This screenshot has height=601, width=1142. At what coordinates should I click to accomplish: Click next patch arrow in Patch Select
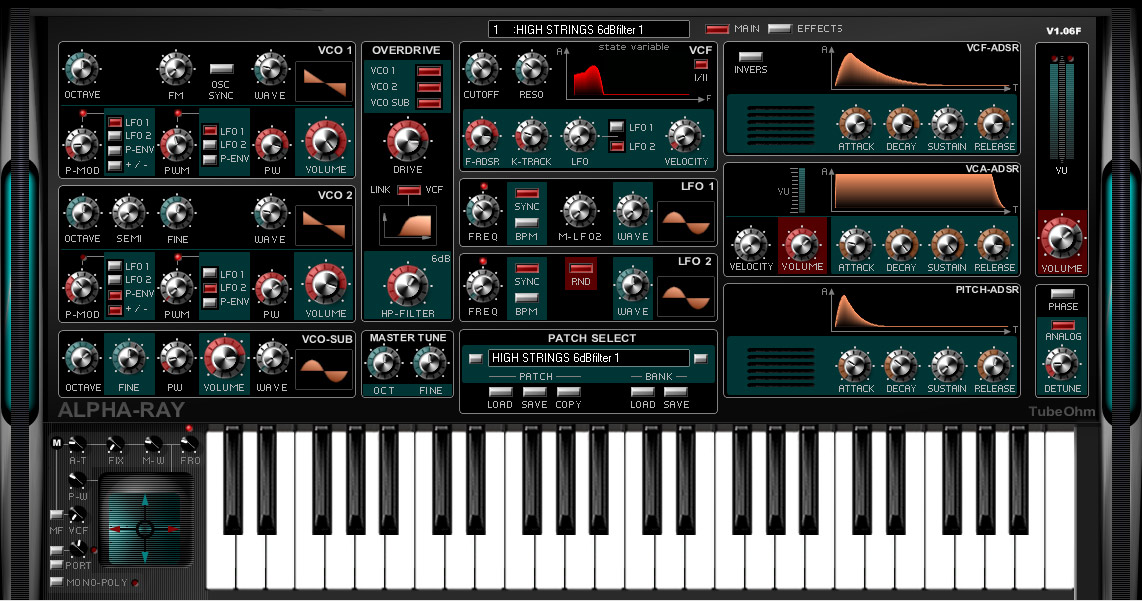coord(701,358)
